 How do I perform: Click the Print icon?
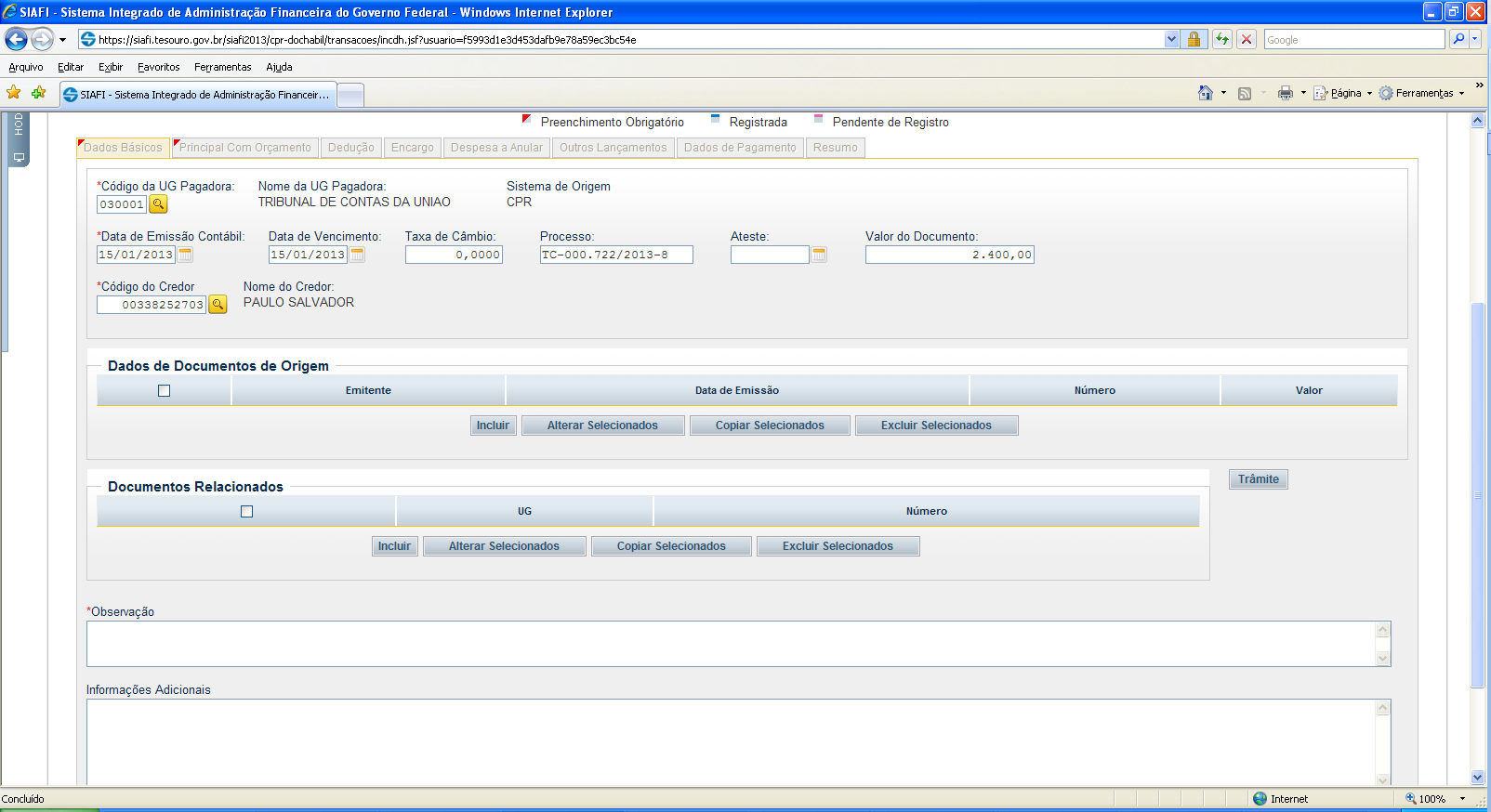[x=1286, y=93]
